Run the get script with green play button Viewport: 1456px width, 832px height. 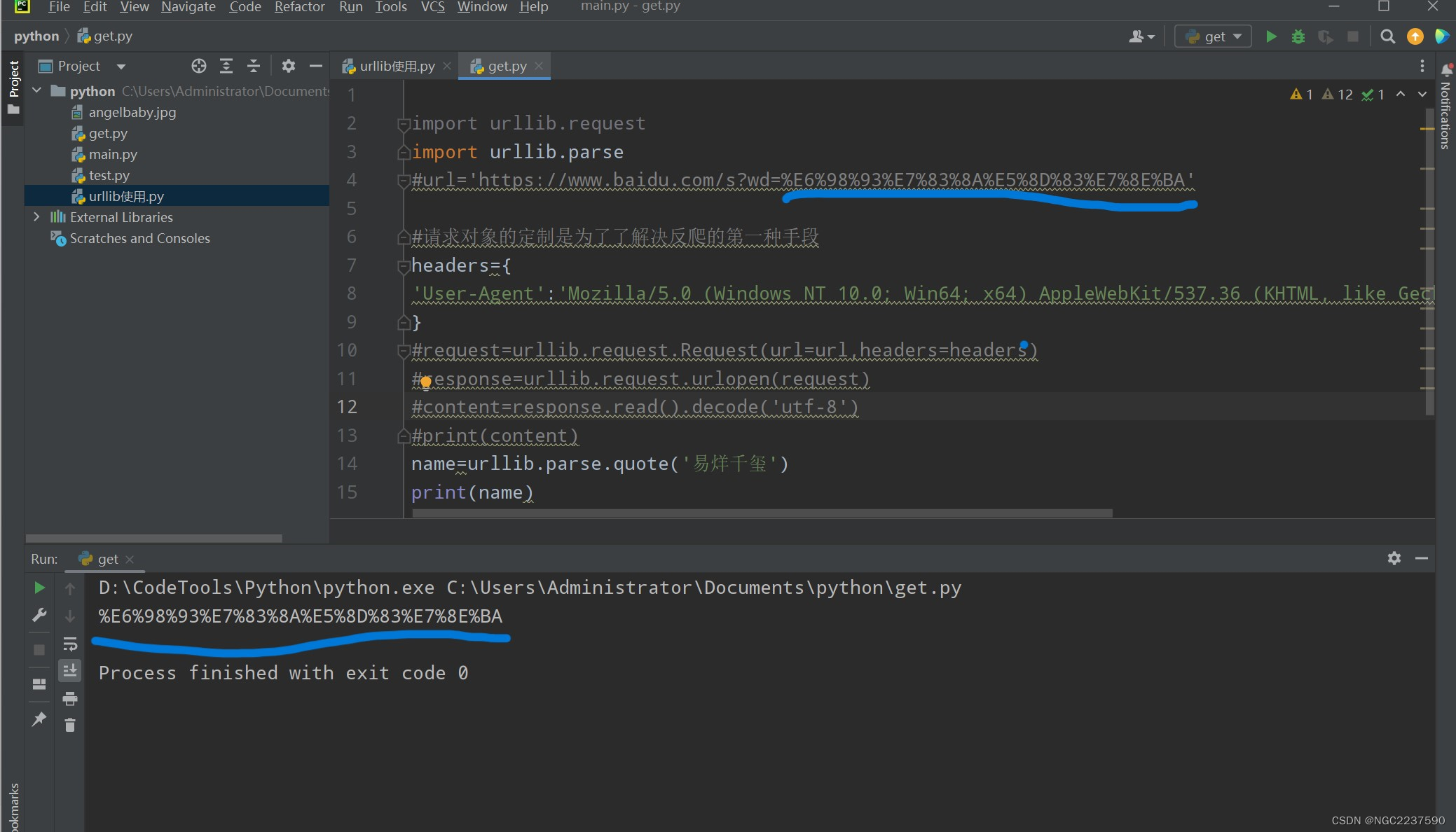[x=1271, y=36]
